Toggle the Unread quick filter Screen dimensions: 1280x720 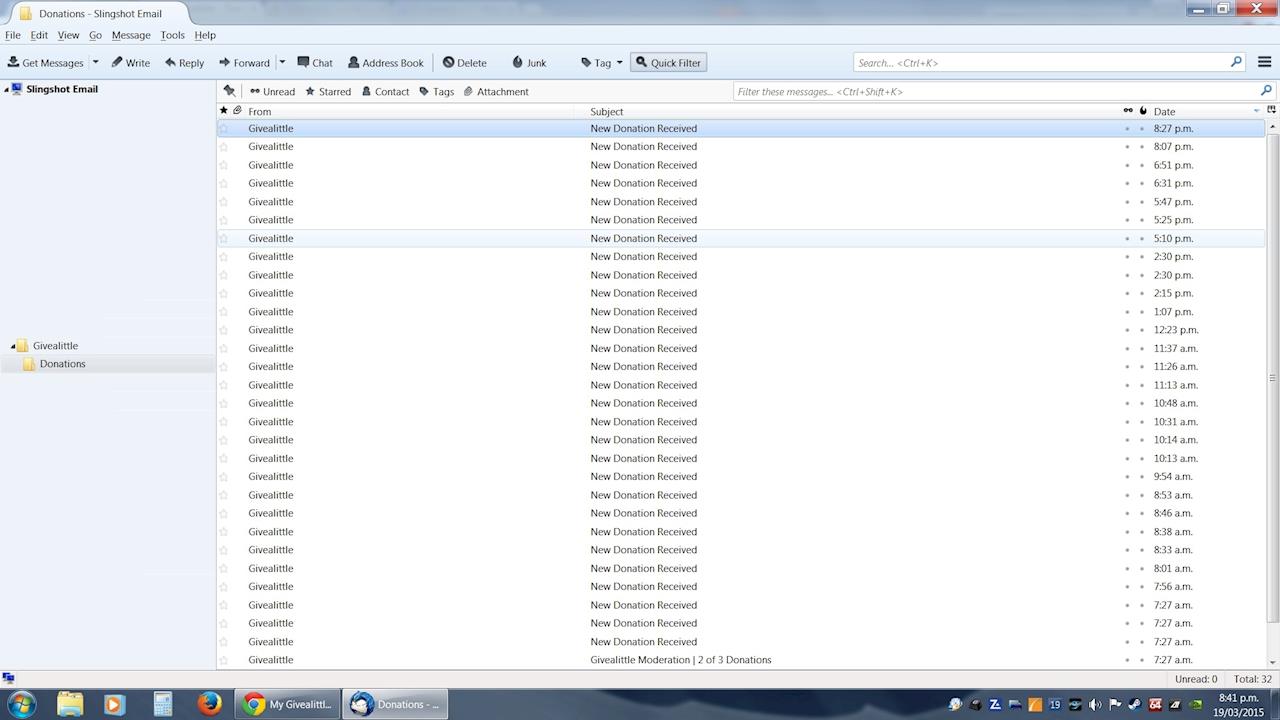pyautogui.click(x=272, y=91)
